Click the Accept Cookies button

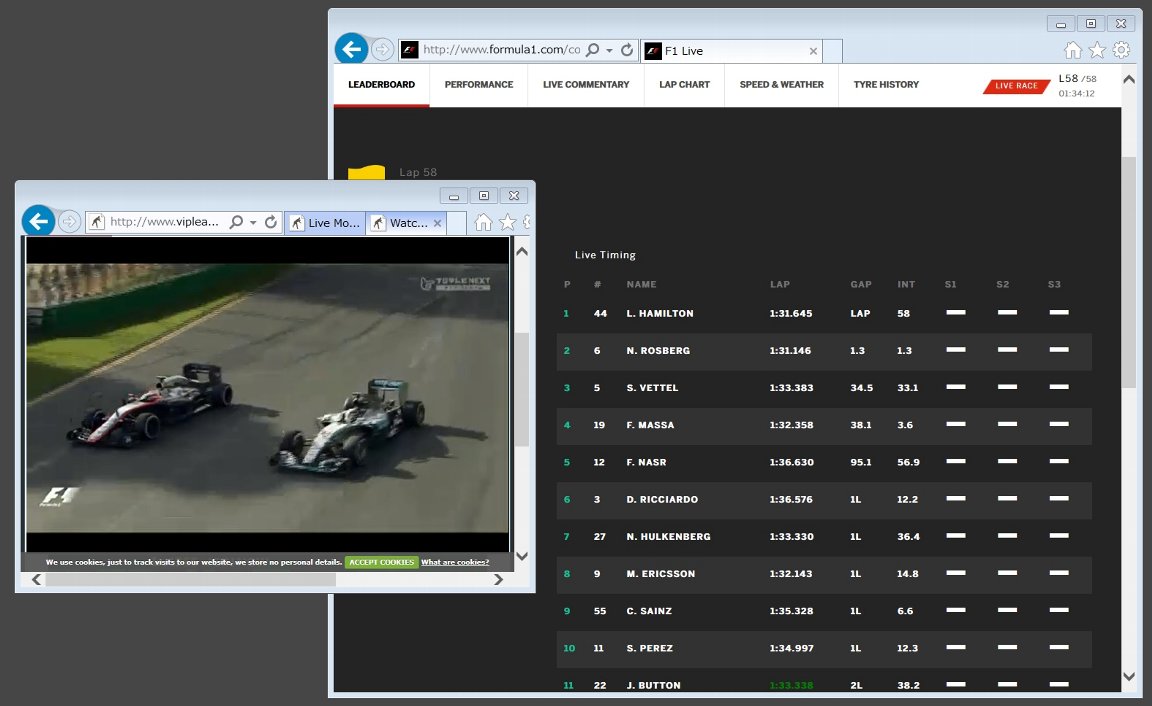coord(381,562)
